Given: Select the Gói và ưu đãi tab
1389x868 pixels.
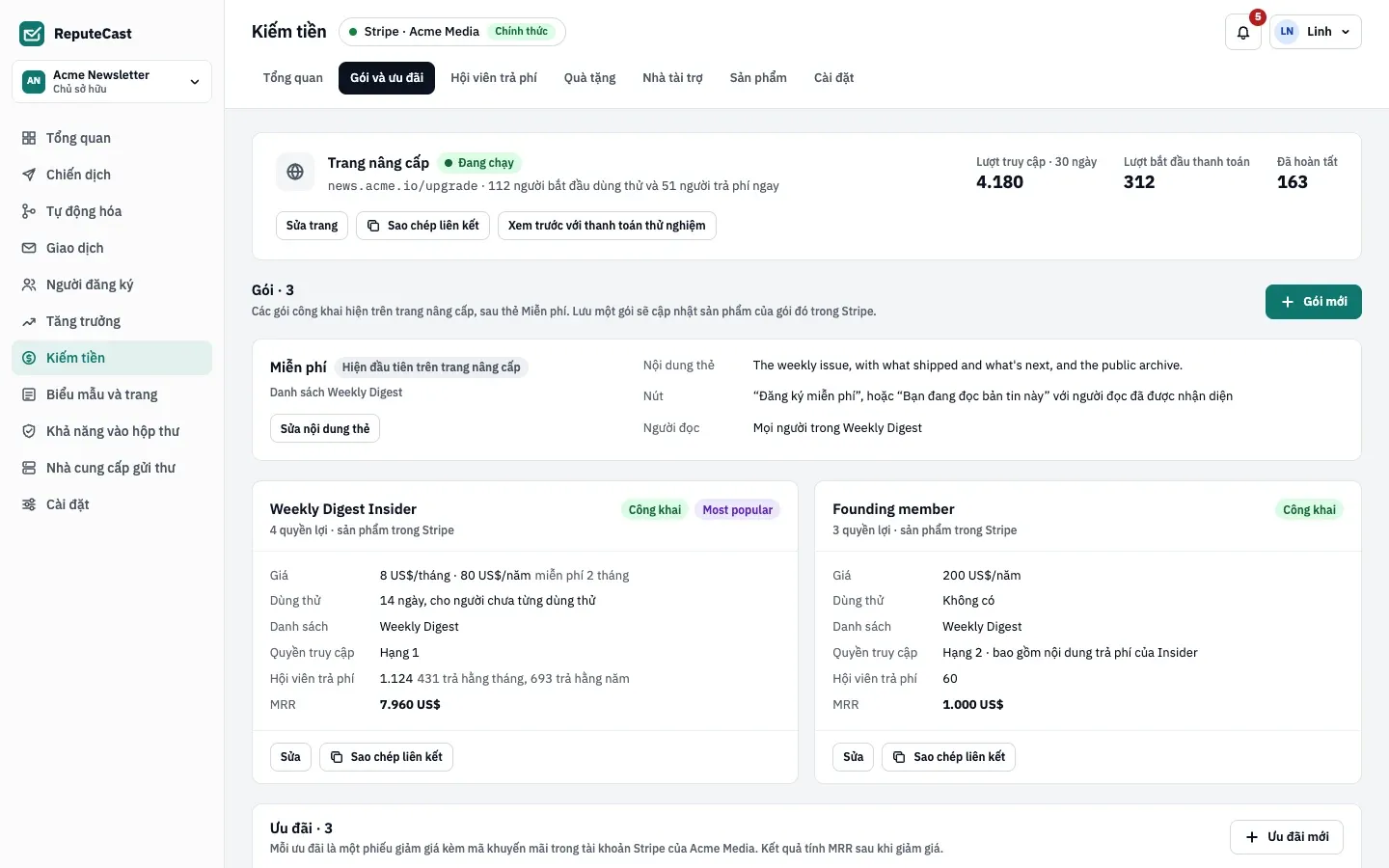Looking at the screenshot, I should click(387, 78).
